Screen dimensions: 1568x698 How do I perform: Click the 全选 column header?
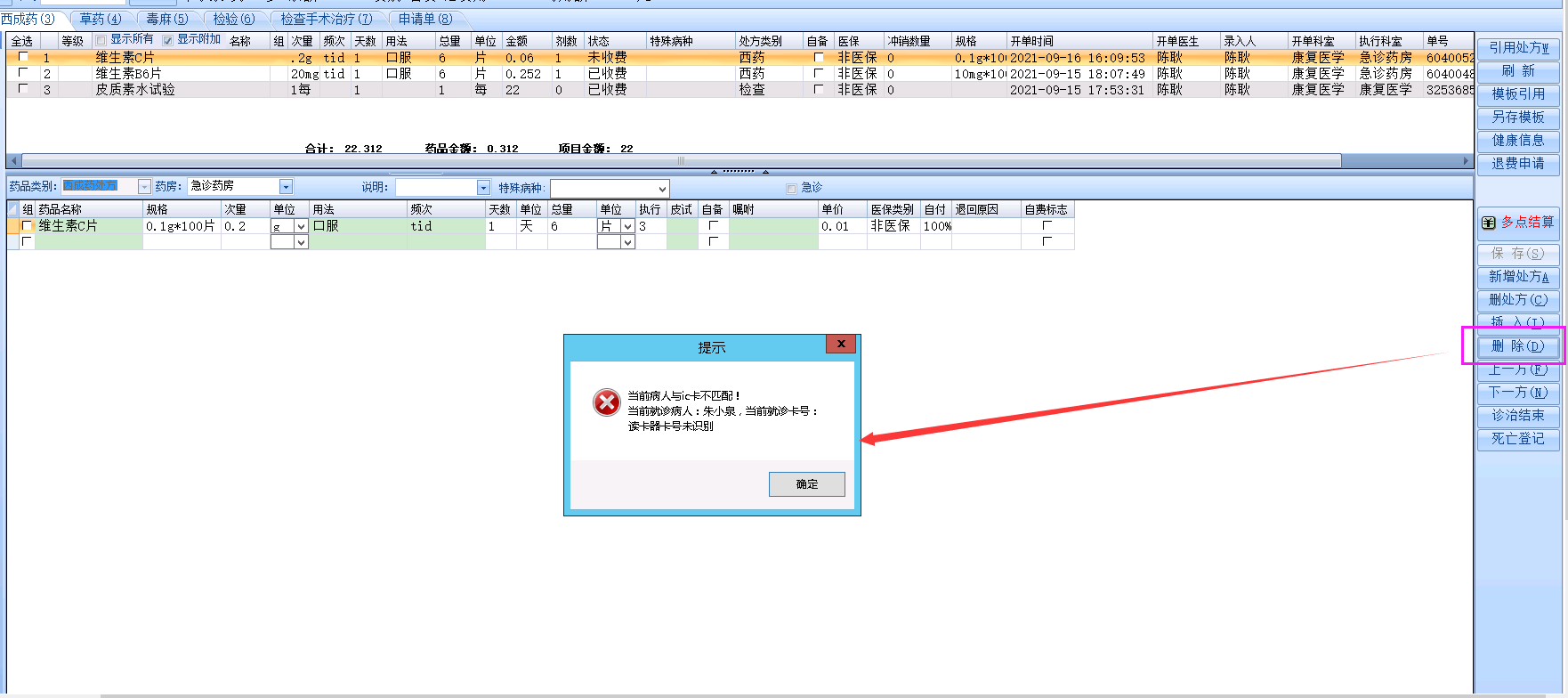(x=22, y=41)
